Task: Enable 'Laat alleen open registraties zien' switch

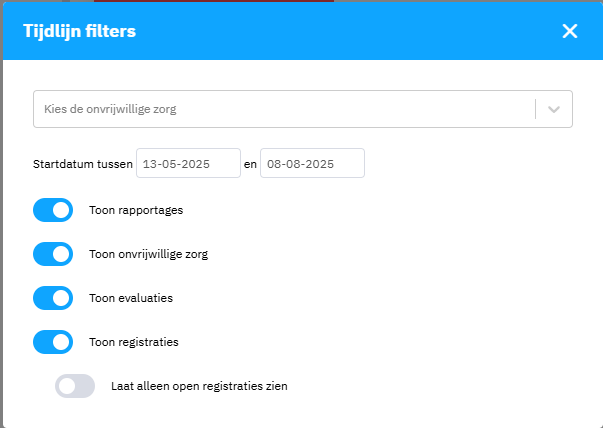Action: click(x=75, y=386)
